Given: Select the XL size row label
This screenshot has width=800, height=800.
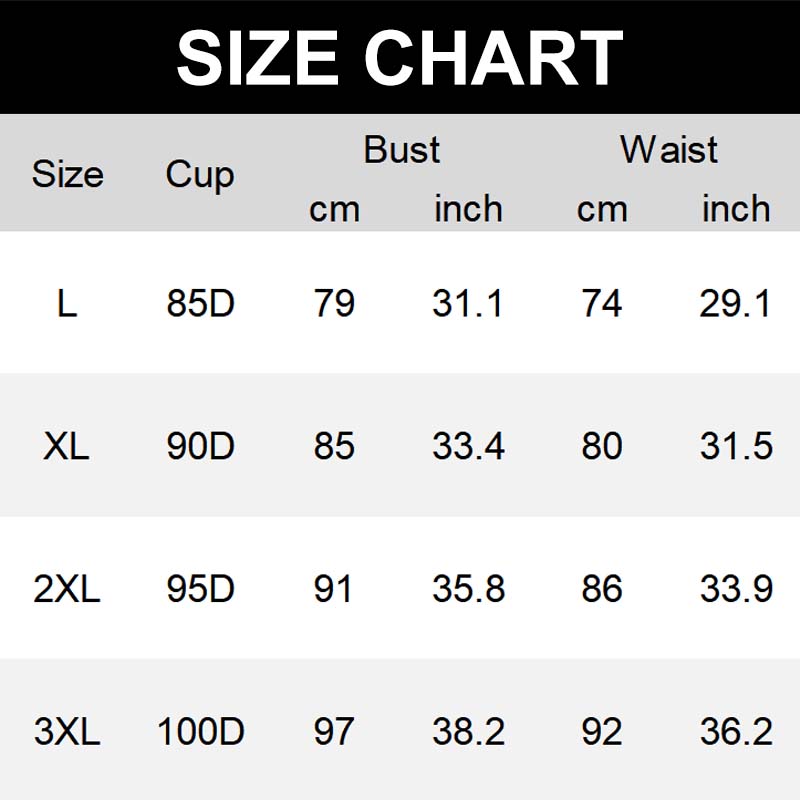Looking at the screenshot, I should (67, 446).
